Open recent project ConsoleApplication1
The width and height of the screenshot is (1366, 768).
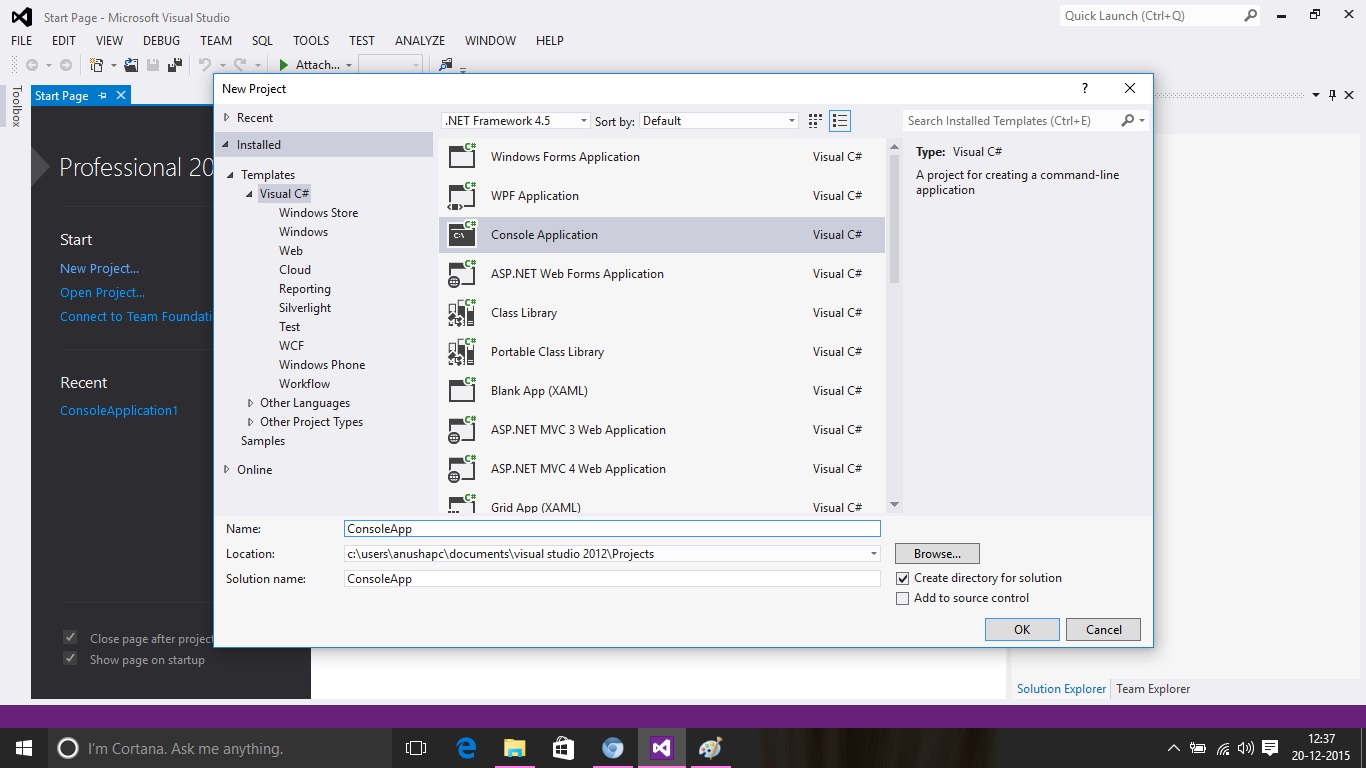pyautogui.click(x=119, y=410)
